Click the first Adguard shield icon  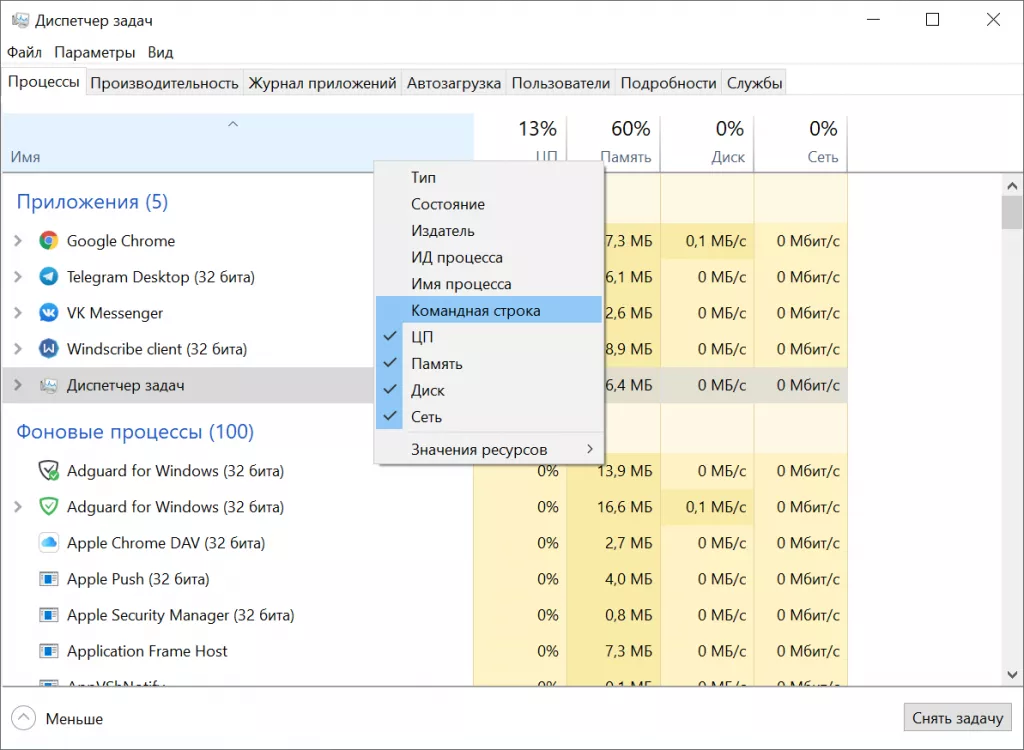(x=48, y=471)
